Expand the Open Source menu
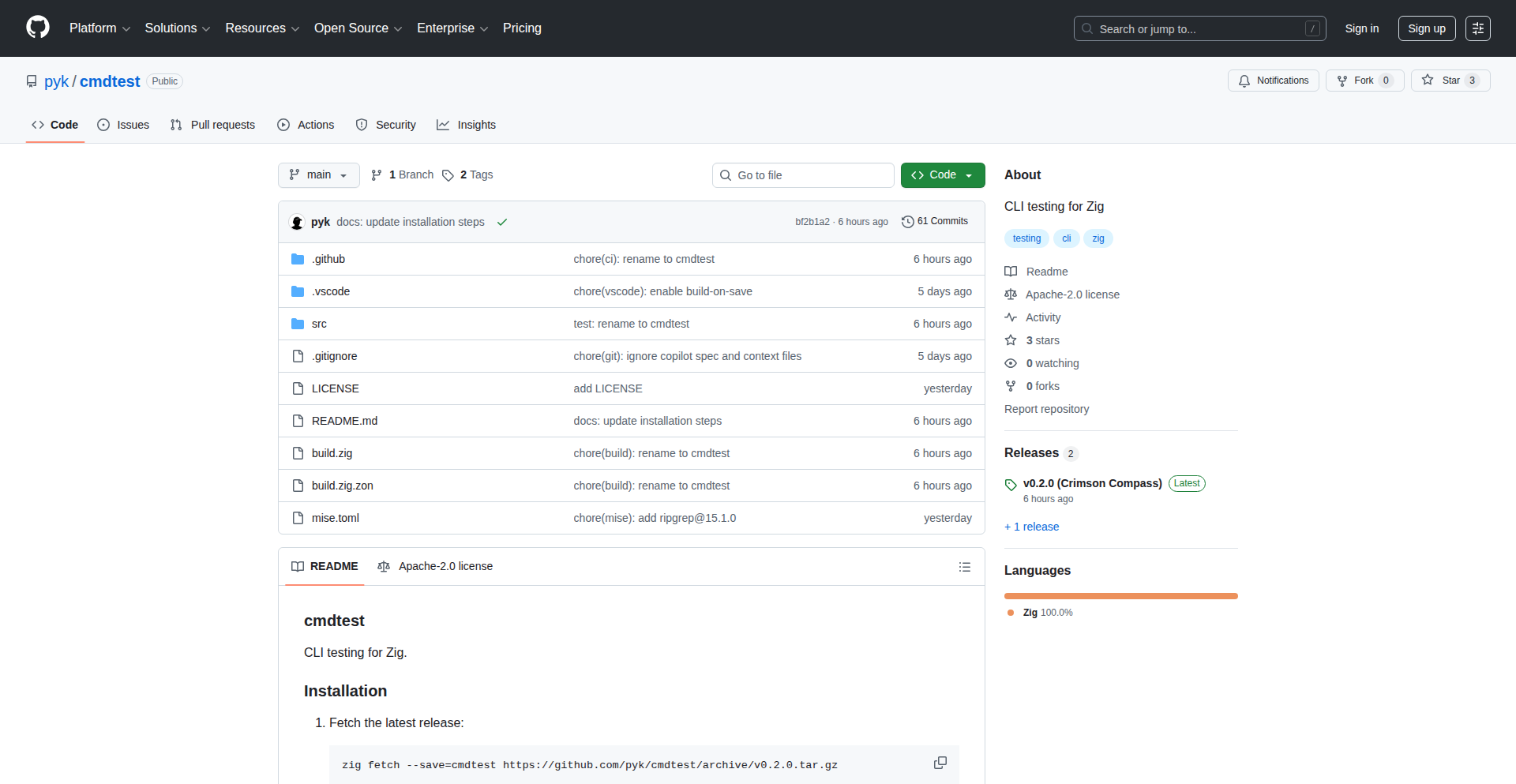Image resolution: width=1516 pixels, height=784 pixels. coord(357,28)
